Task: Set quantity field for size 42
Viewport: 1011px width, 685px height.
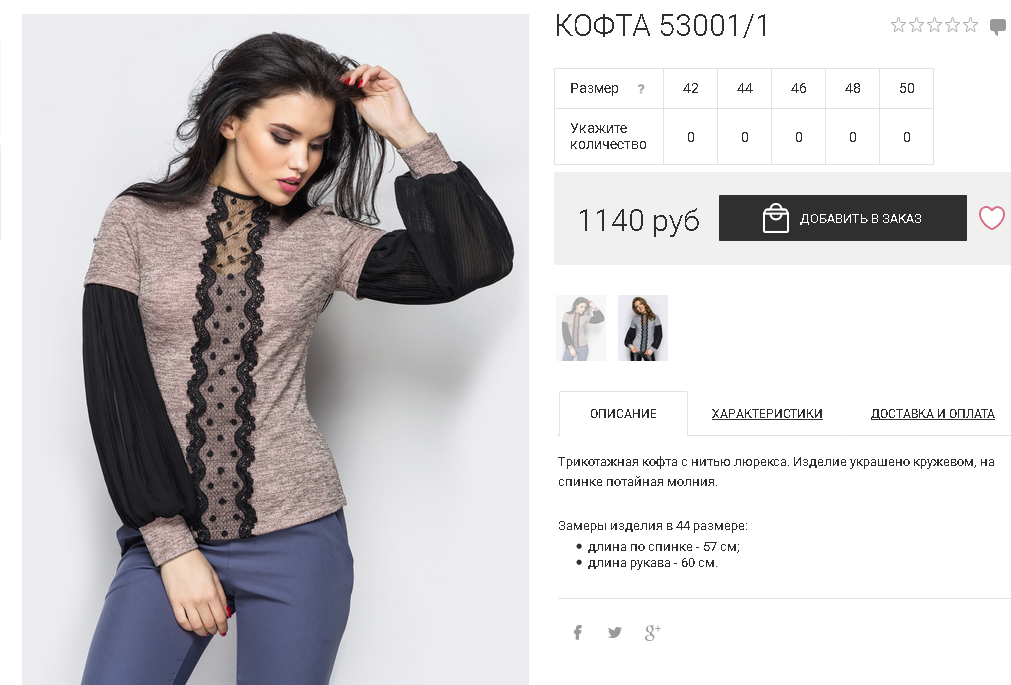Action: point(691,137)
